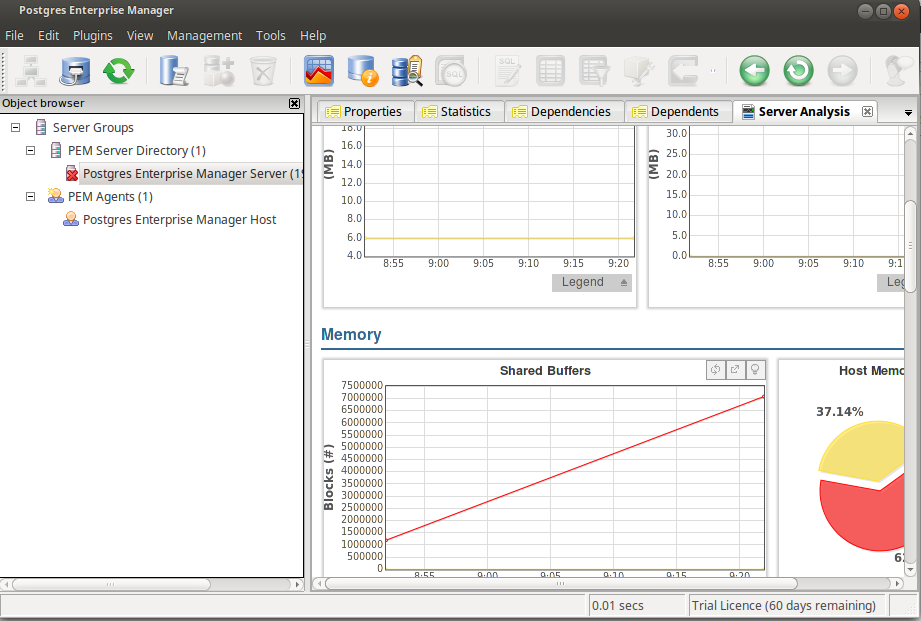
Task: Open the Edit menu
Action: (48, 36)
